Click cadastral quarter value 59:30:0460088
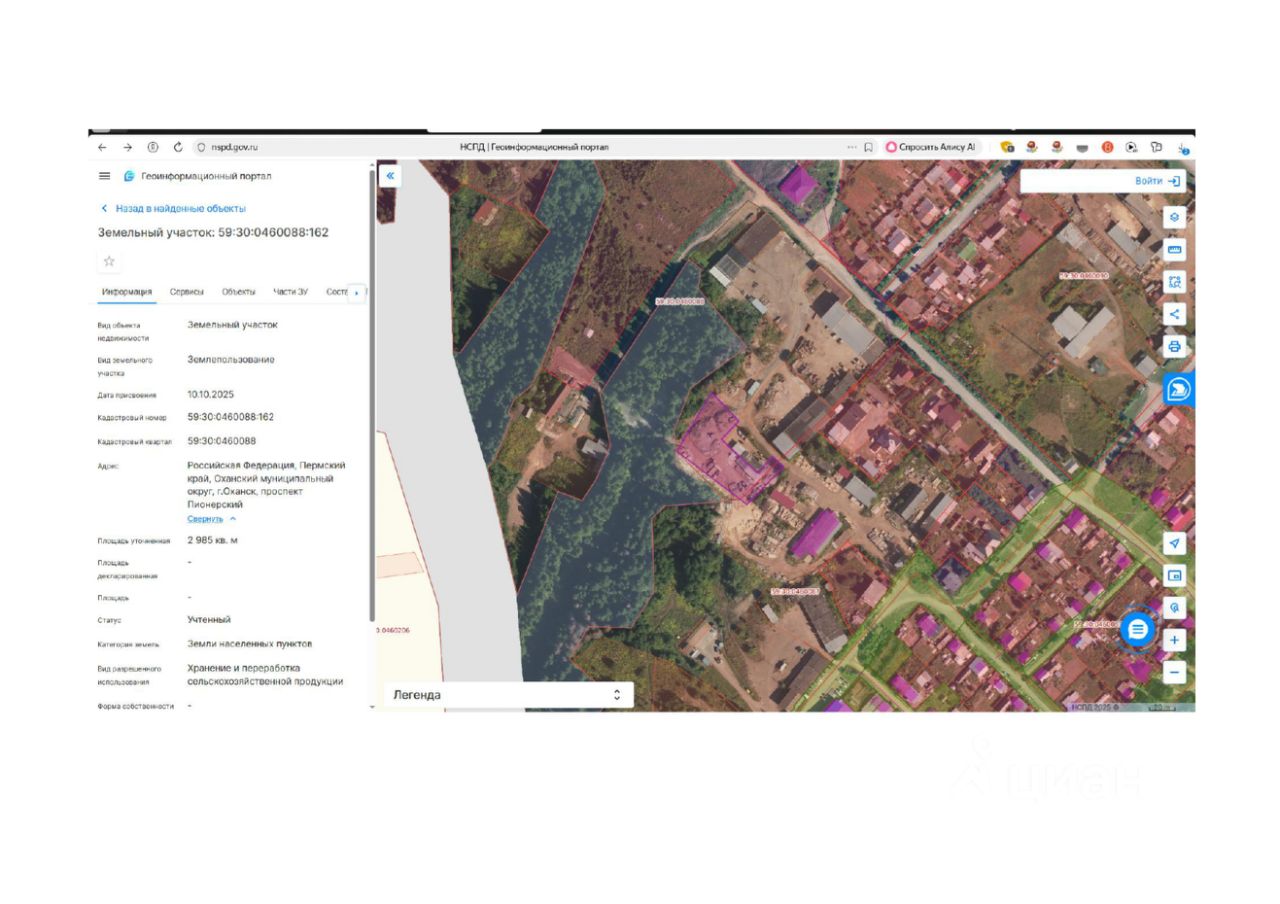 pyautogui.click(x=221, y=441)
